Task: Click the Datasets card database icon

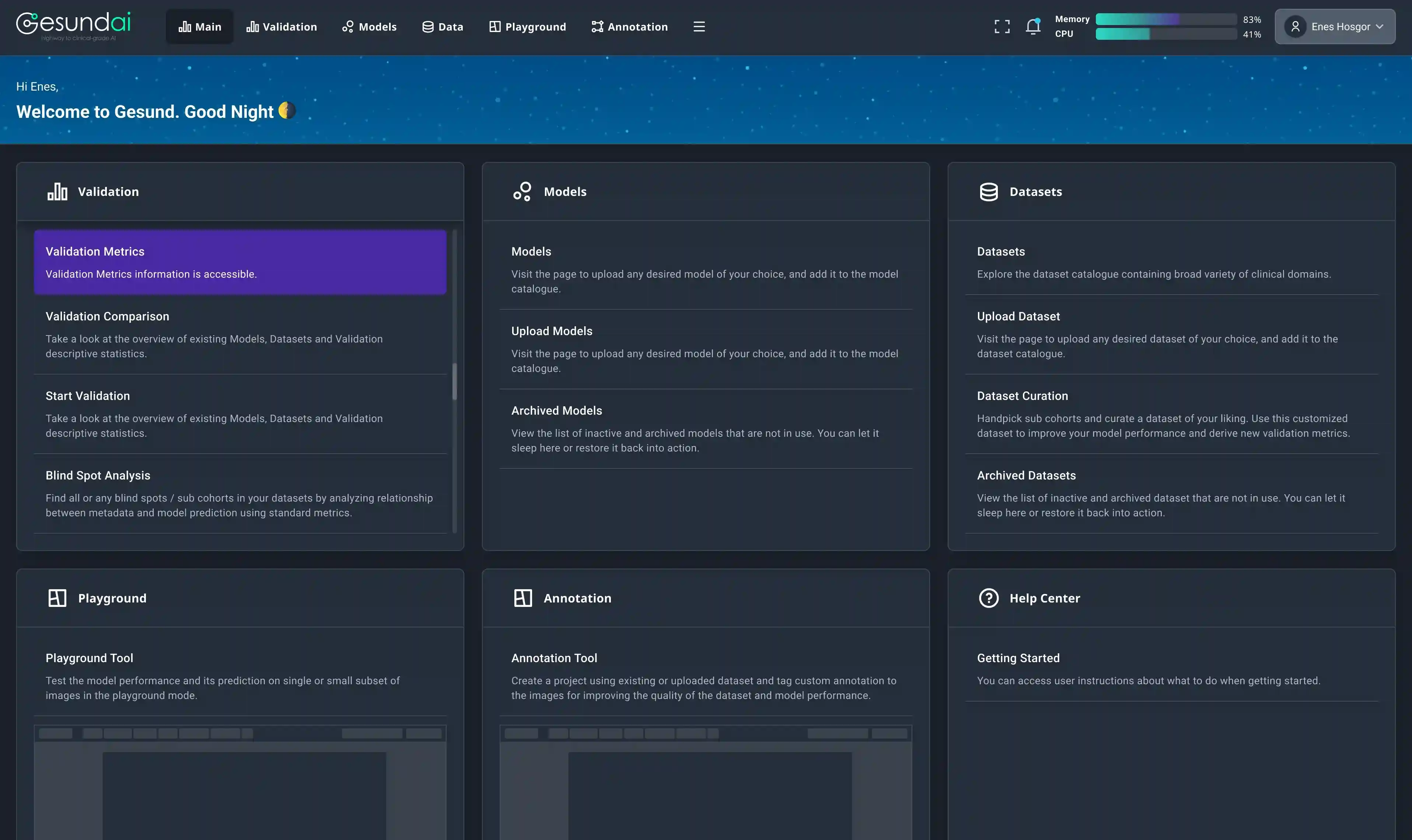Action: tap(988, 191)
